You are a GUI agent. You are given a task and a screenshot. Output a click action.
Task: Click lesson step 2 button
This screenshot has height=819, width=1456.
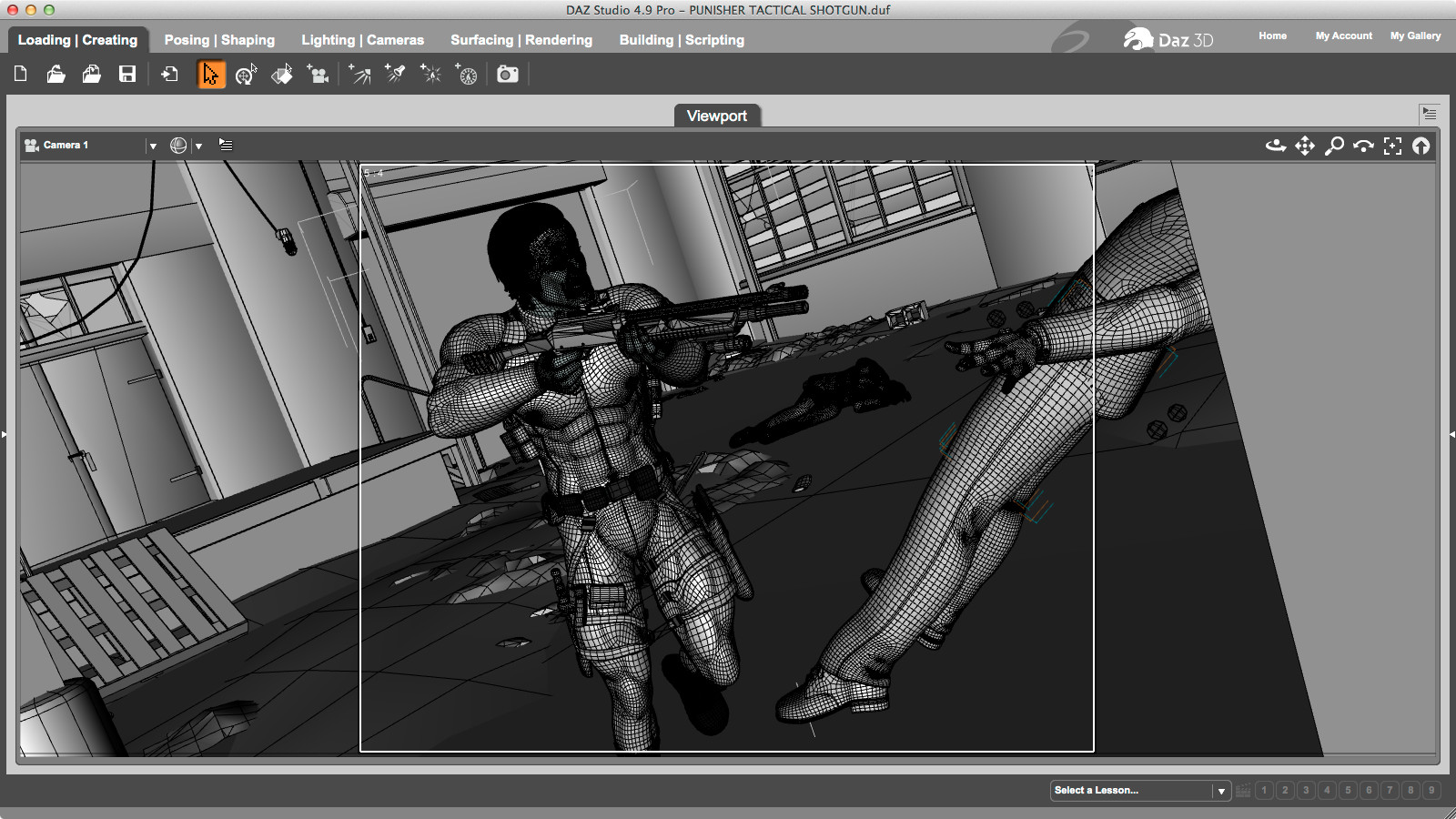1285,790
